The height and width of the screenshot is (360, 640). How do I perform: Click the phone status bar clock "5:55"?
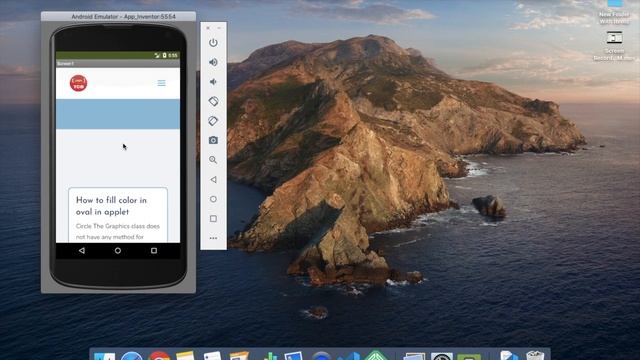[x=173, y=55]
